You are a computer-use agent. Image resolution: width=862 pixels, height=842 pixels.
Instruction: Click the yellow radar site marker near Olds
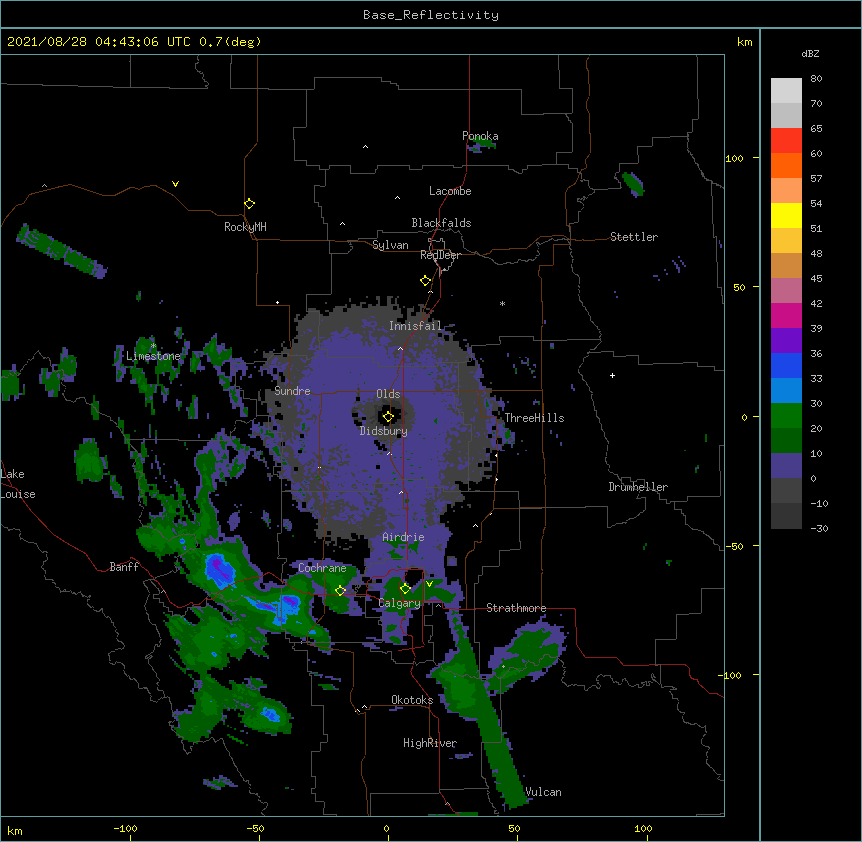tap(388, 417)
